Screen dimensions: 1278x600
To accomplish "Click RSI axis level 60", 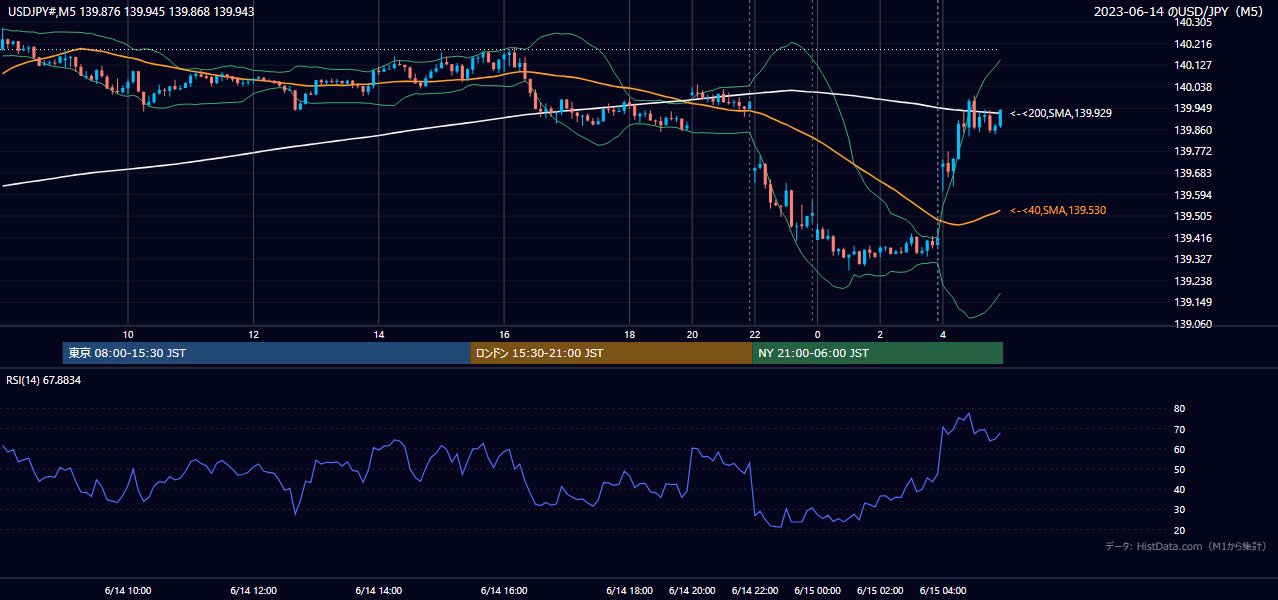I will (1179, 449).
